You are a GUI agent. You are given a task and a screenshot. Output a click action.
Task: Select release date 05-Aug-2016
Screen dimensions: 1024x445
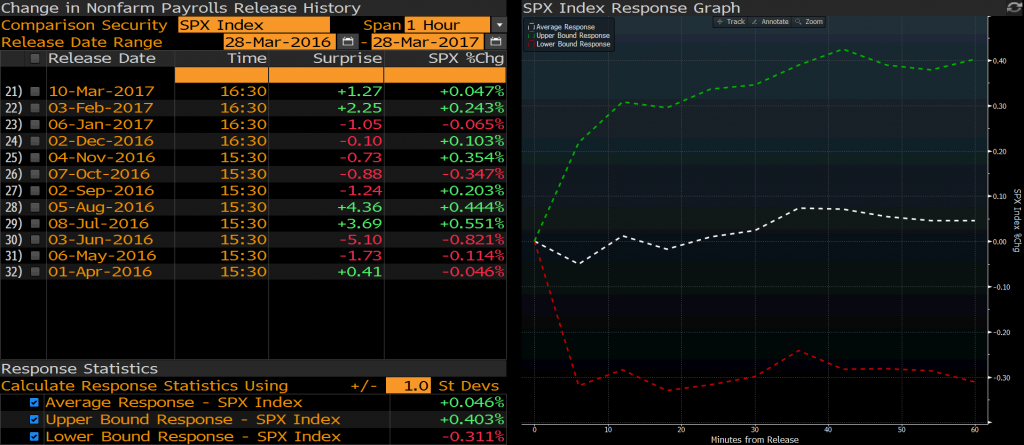point(102,206)
